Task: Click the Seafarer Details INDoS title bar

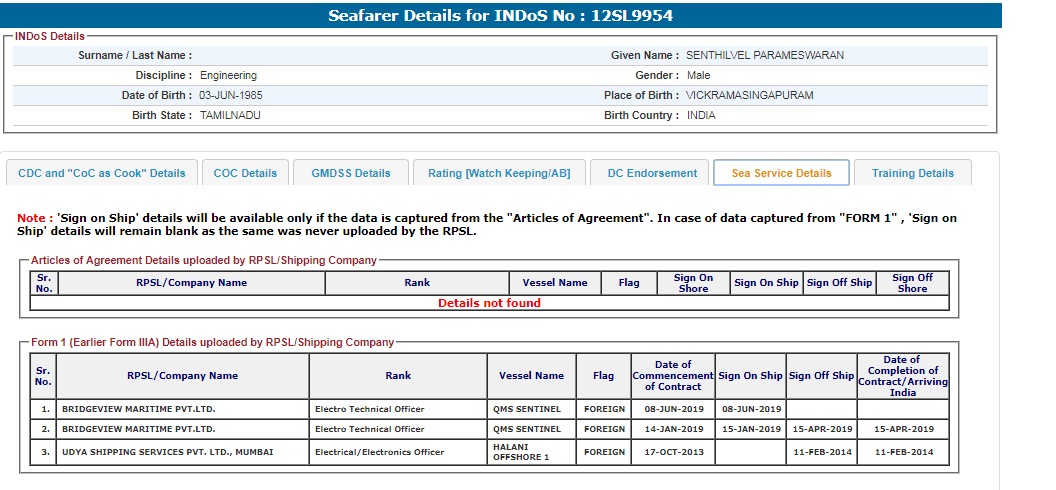Action: click(501, 16)
